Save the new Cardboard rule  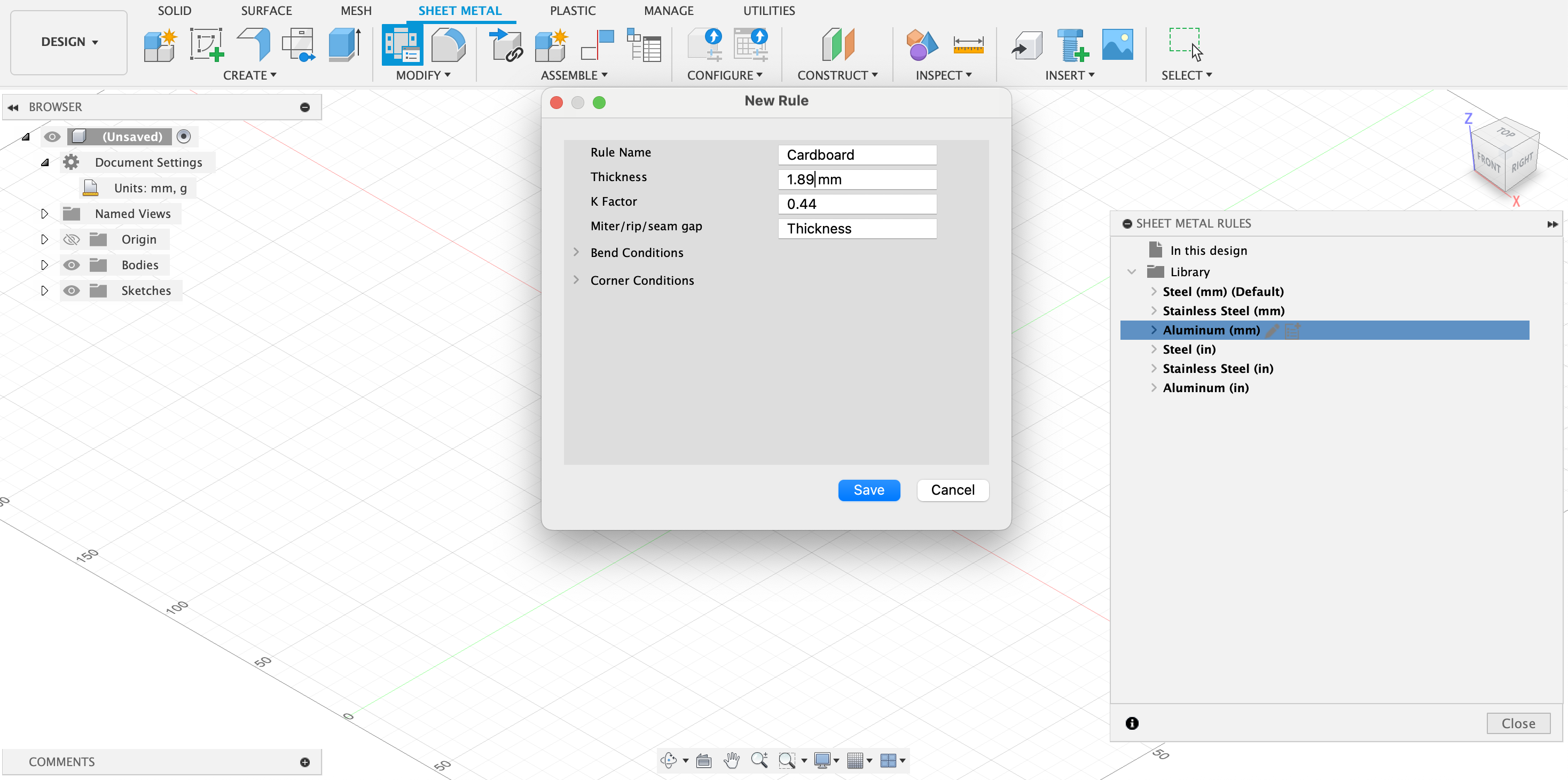[868, 490]
